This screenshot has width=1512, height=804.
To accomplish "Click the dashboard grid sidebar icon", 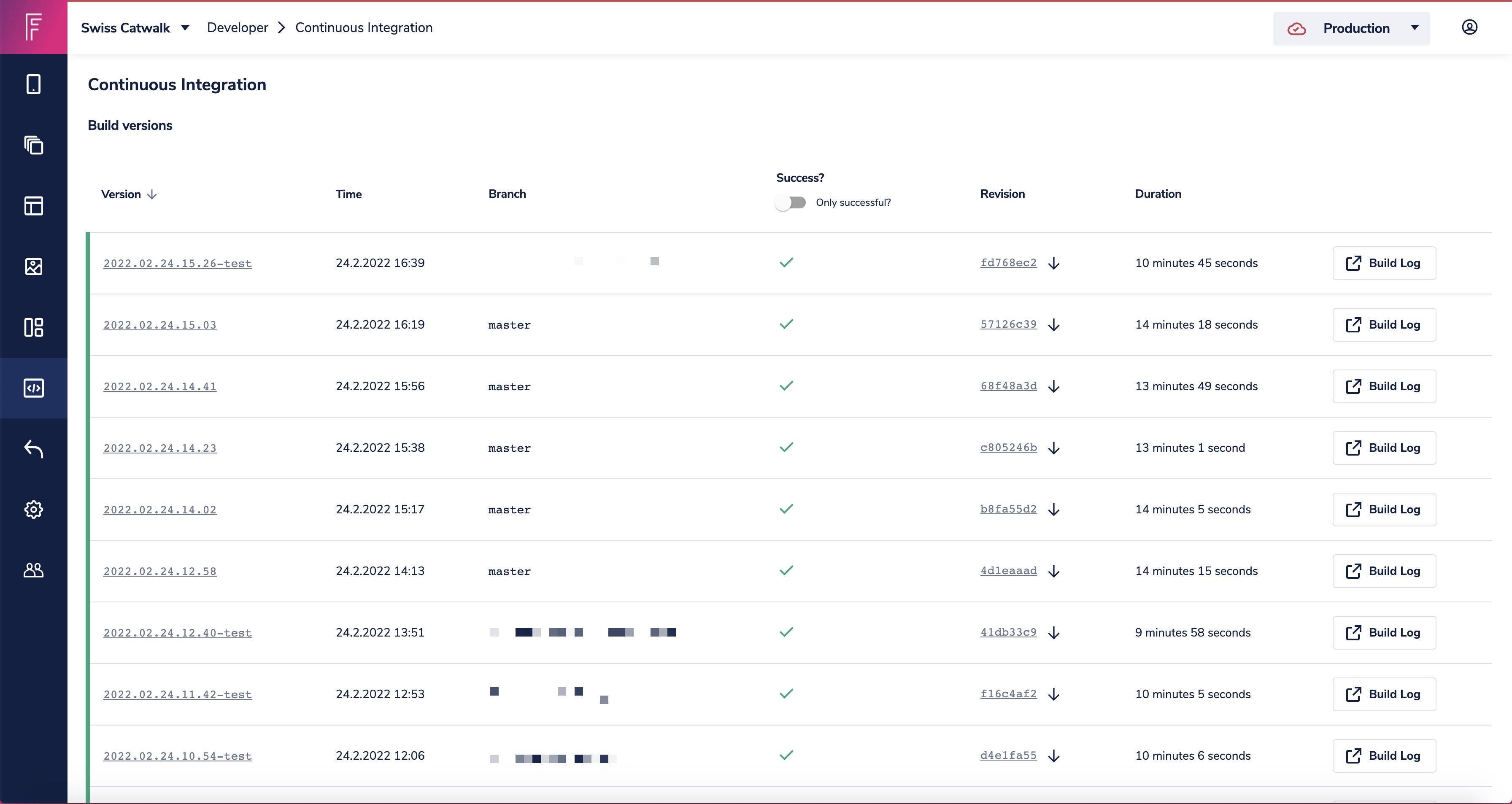I will click(x=33, y=327).
